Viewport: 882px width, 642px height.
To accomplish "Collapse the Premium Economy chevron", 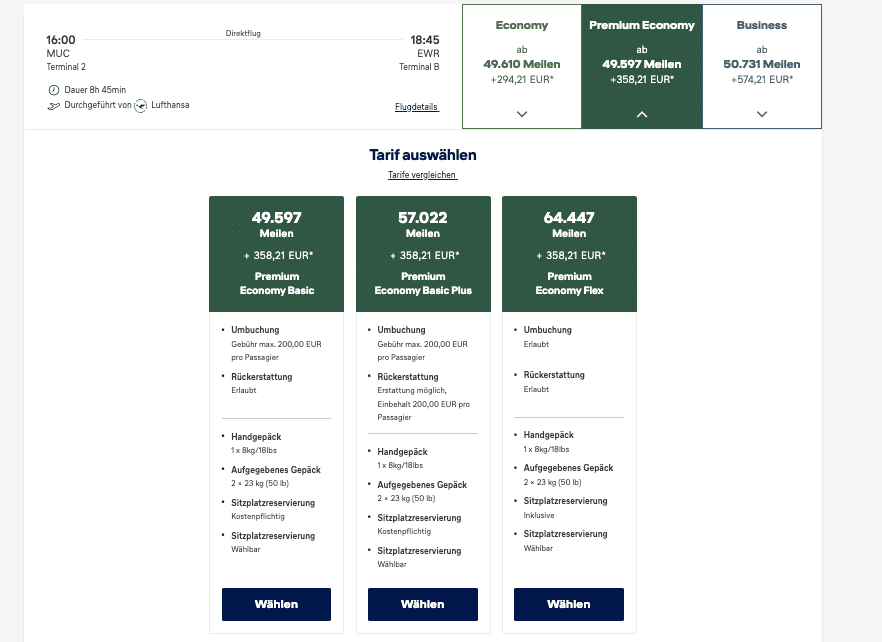I will point(642,114).
